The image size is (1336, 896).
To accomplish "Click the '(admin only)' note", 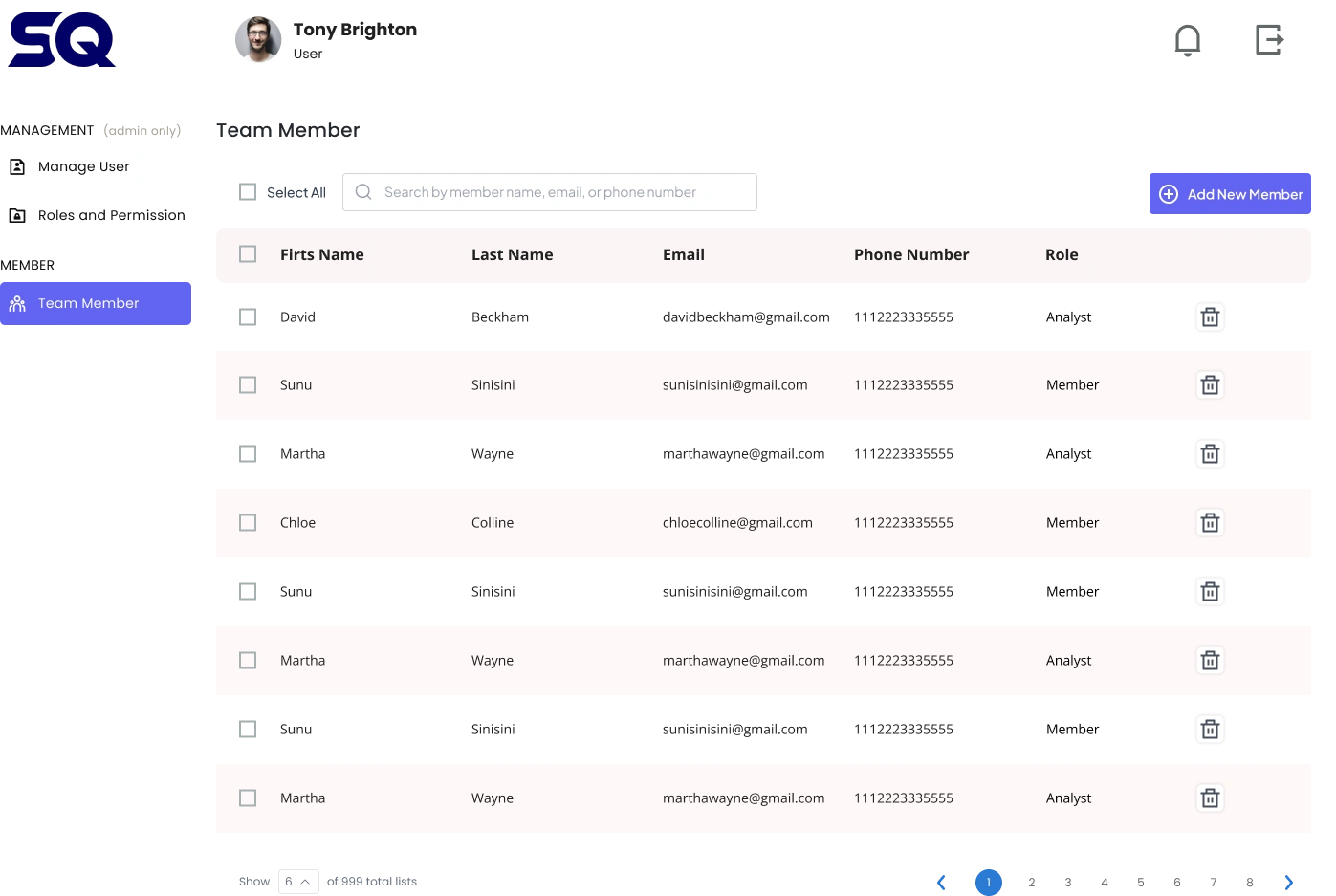I will (142, 130).
